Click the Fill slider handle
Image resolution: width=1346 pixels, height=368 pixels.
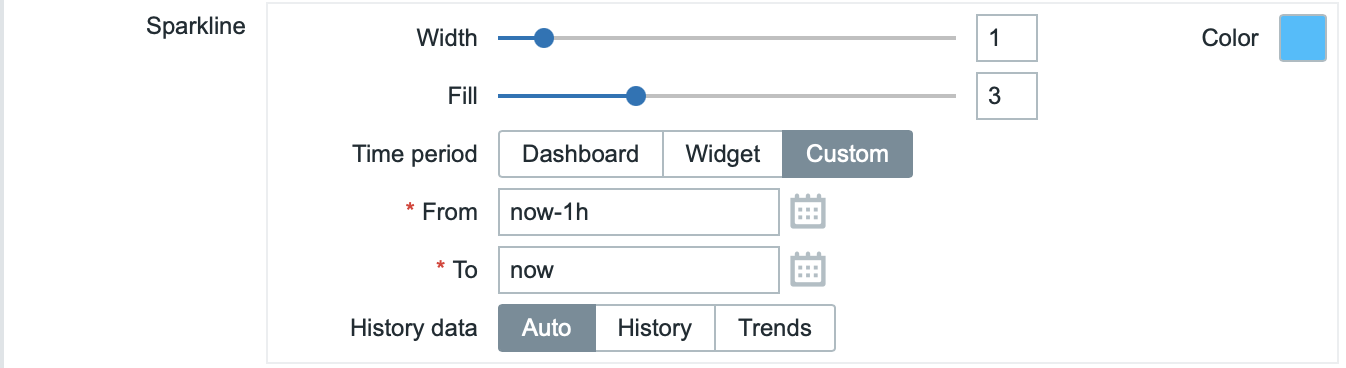635,96
